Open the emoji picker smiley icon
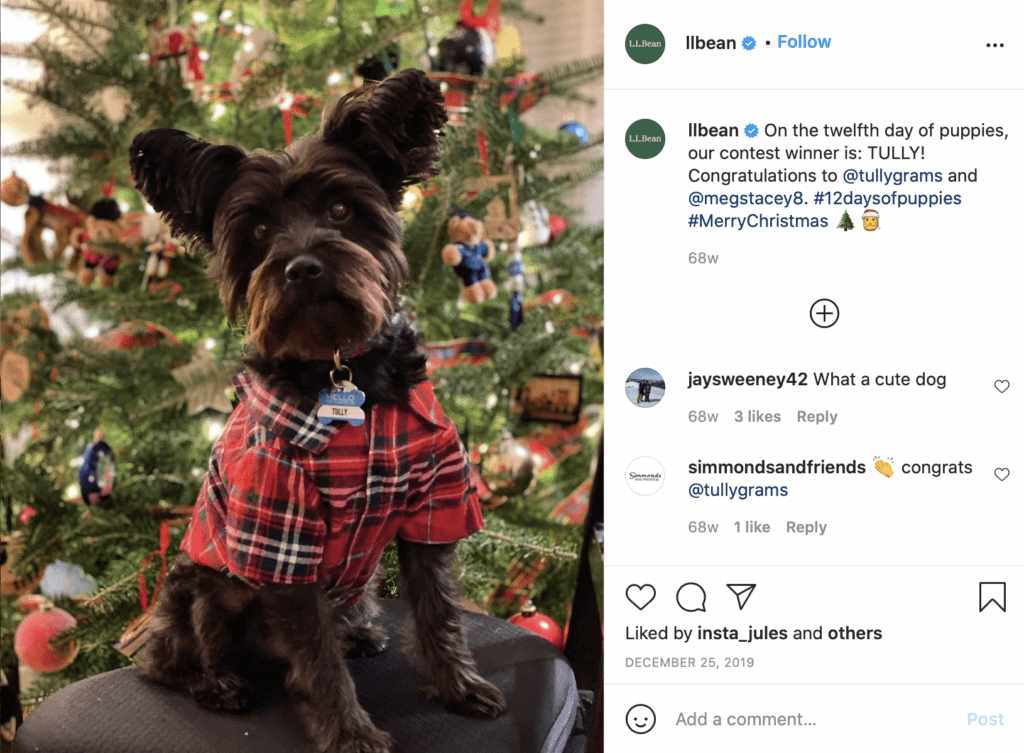 [x=640, y=719]
